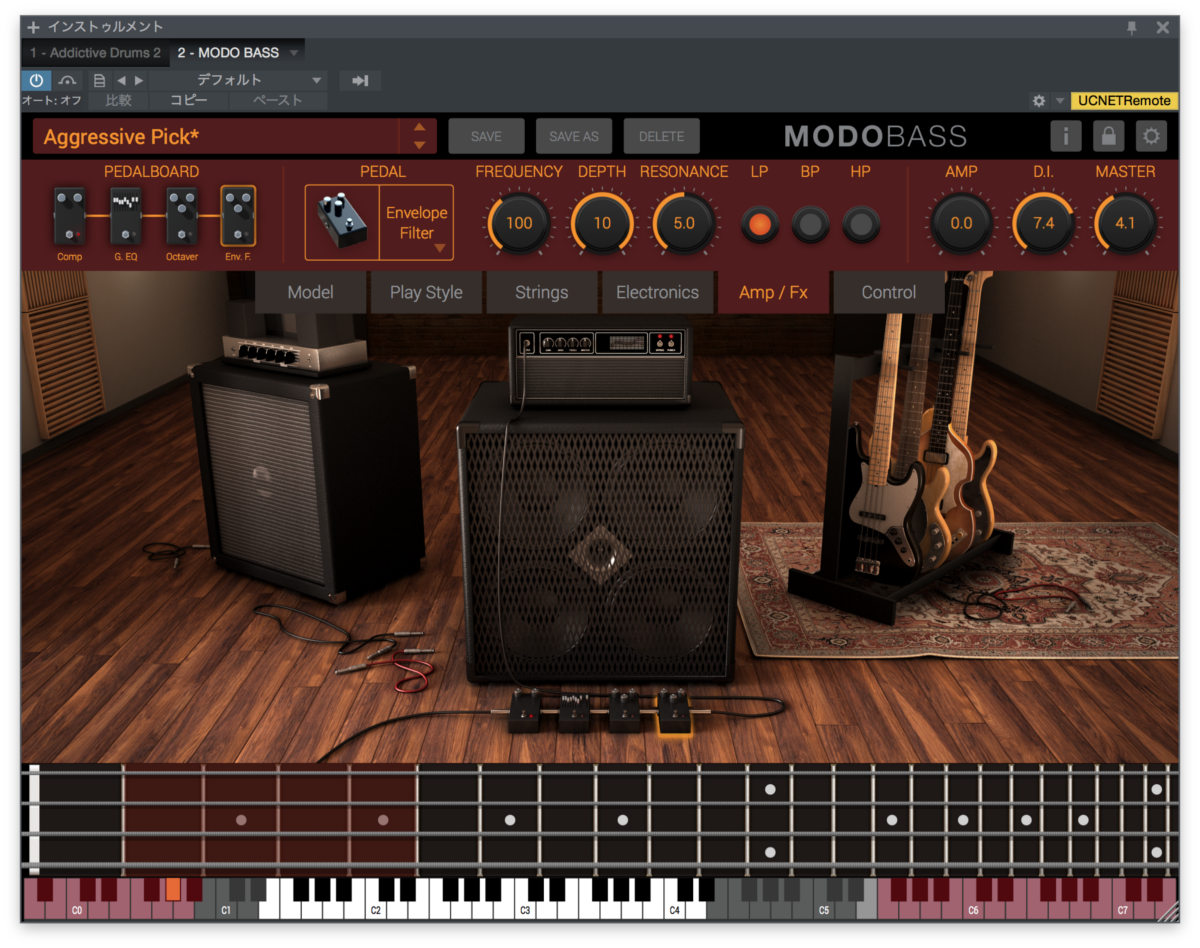Click the D.I. level knob

[x=1043, y=222]
